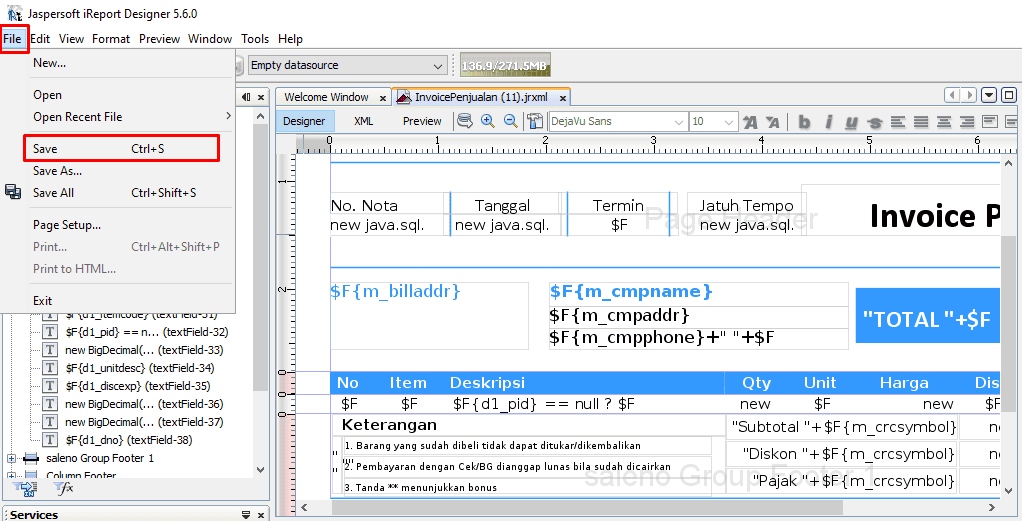Screen dimensions: 1022x521
Task: Select $F{d1_unitdesc} (textField-34) in outline
Action: pyautogui.click(x=139, y=368)
